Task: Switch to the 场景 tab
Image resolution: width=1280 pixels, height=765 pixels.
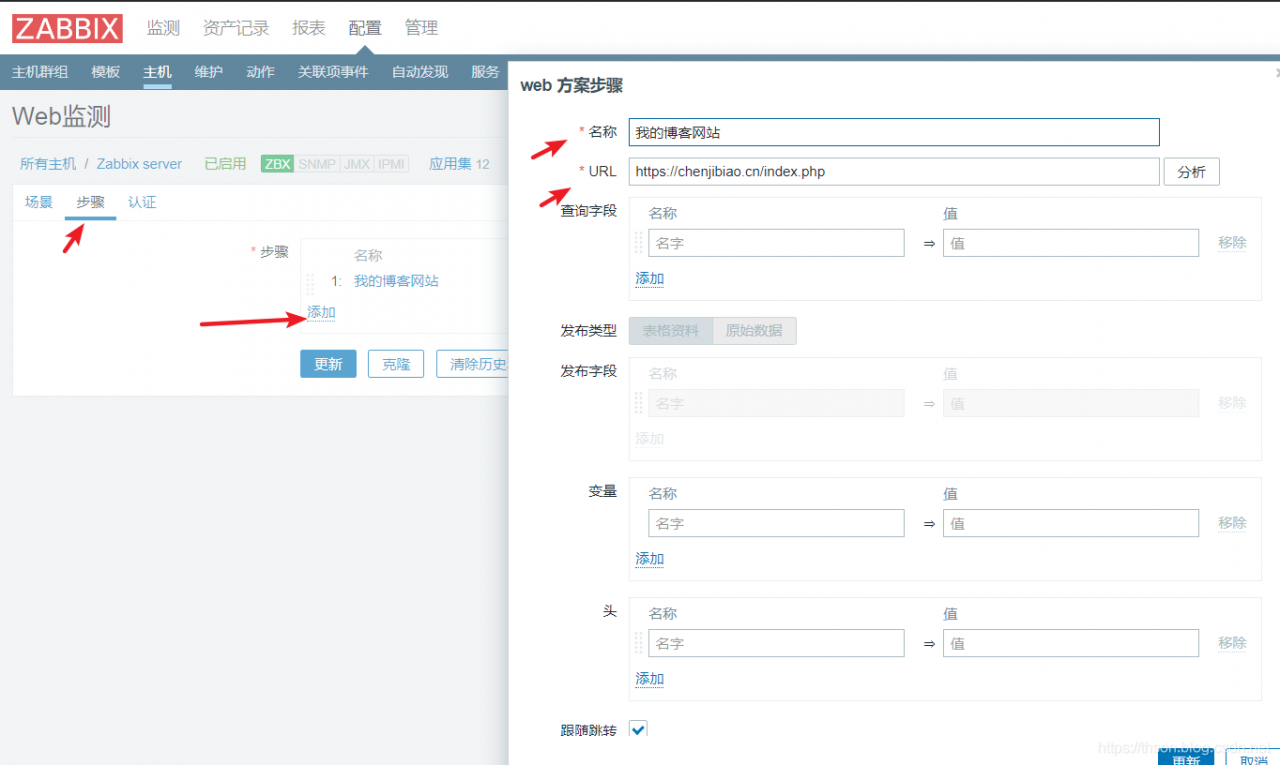Action: pos(39,202)
